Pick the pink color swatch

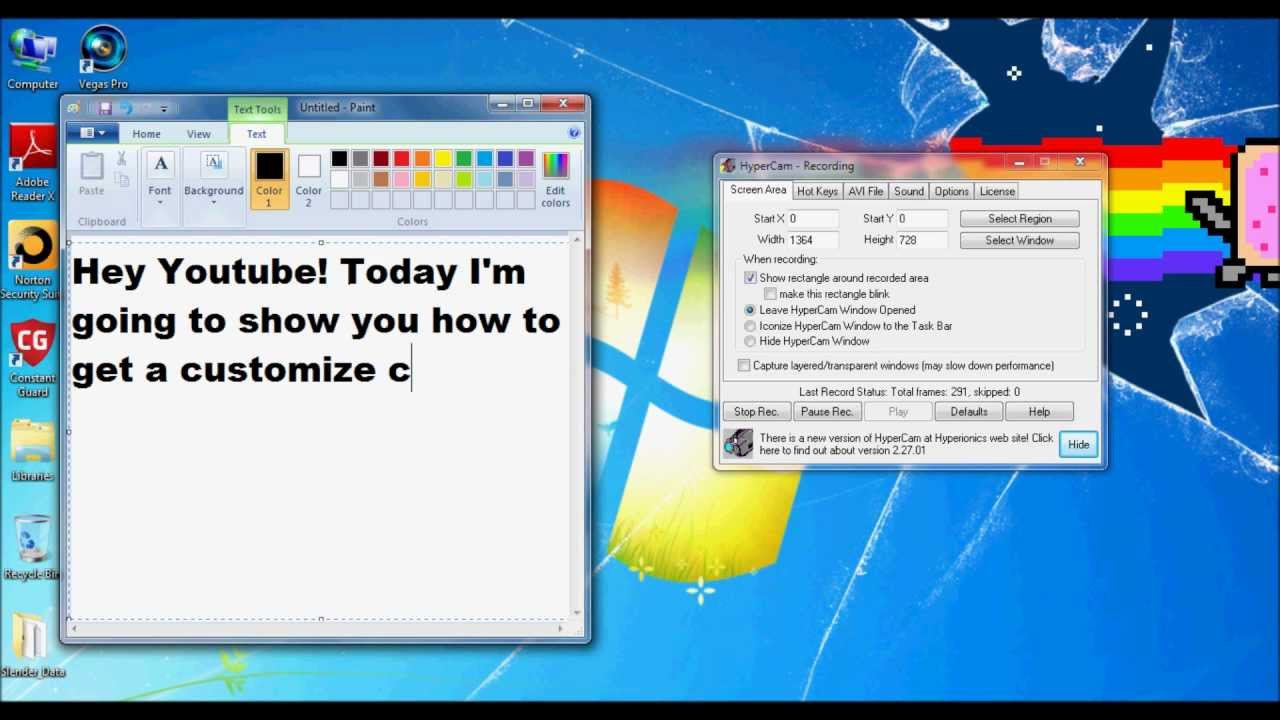402,179
